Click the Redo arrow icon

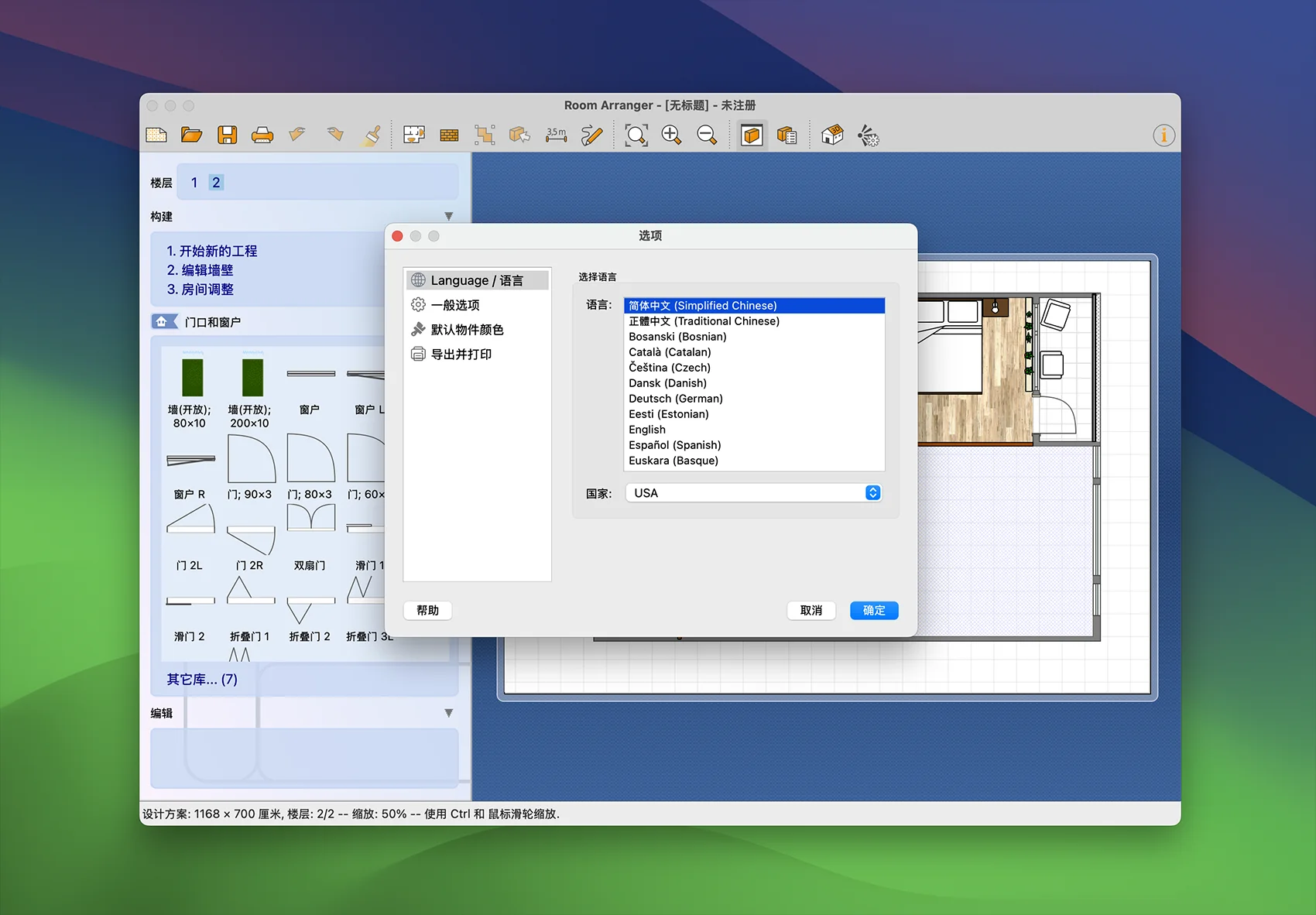pos(334,135)
